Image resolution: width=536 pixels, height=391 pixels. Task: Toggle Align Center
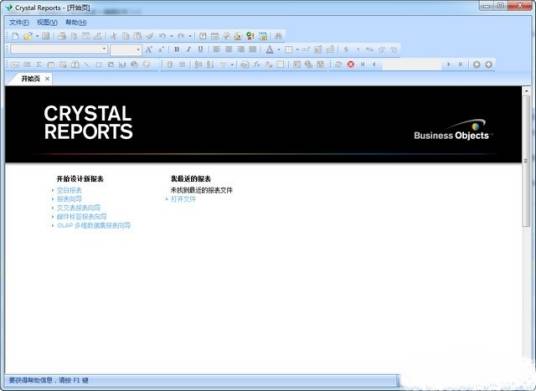point(228,50)
